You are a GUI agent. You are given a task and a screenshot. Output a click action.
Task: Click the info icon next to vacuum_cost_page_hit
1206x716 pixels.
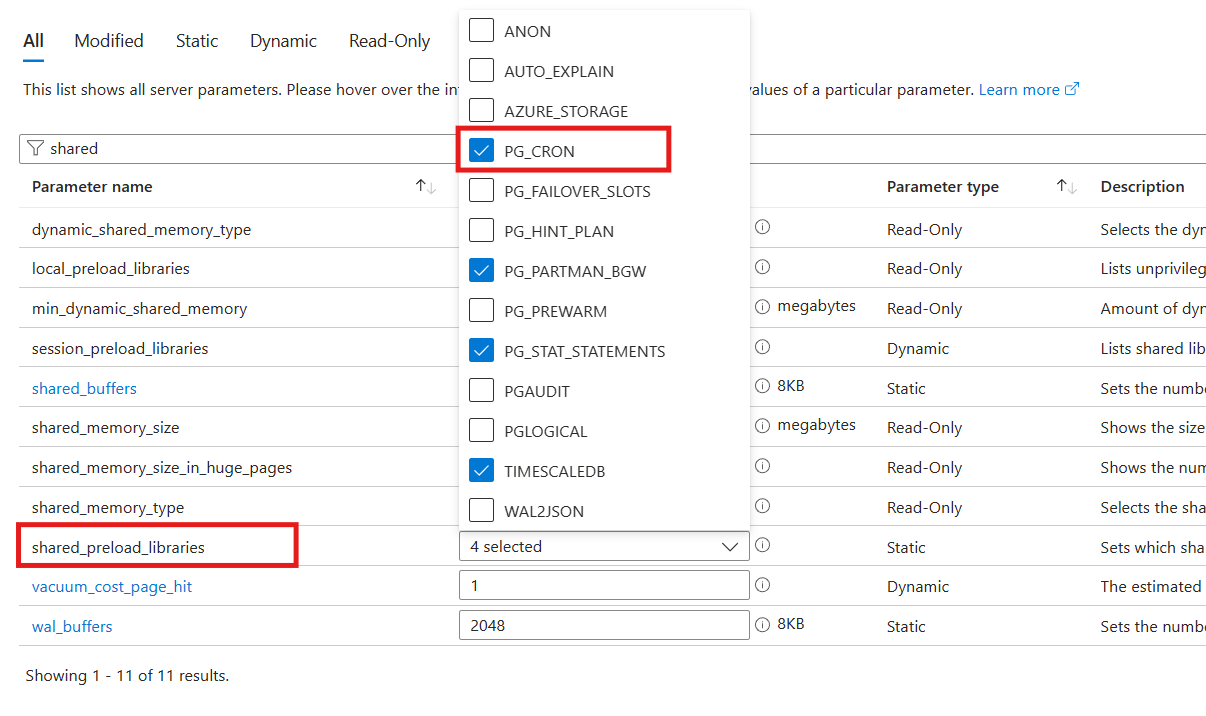point(762,584)
